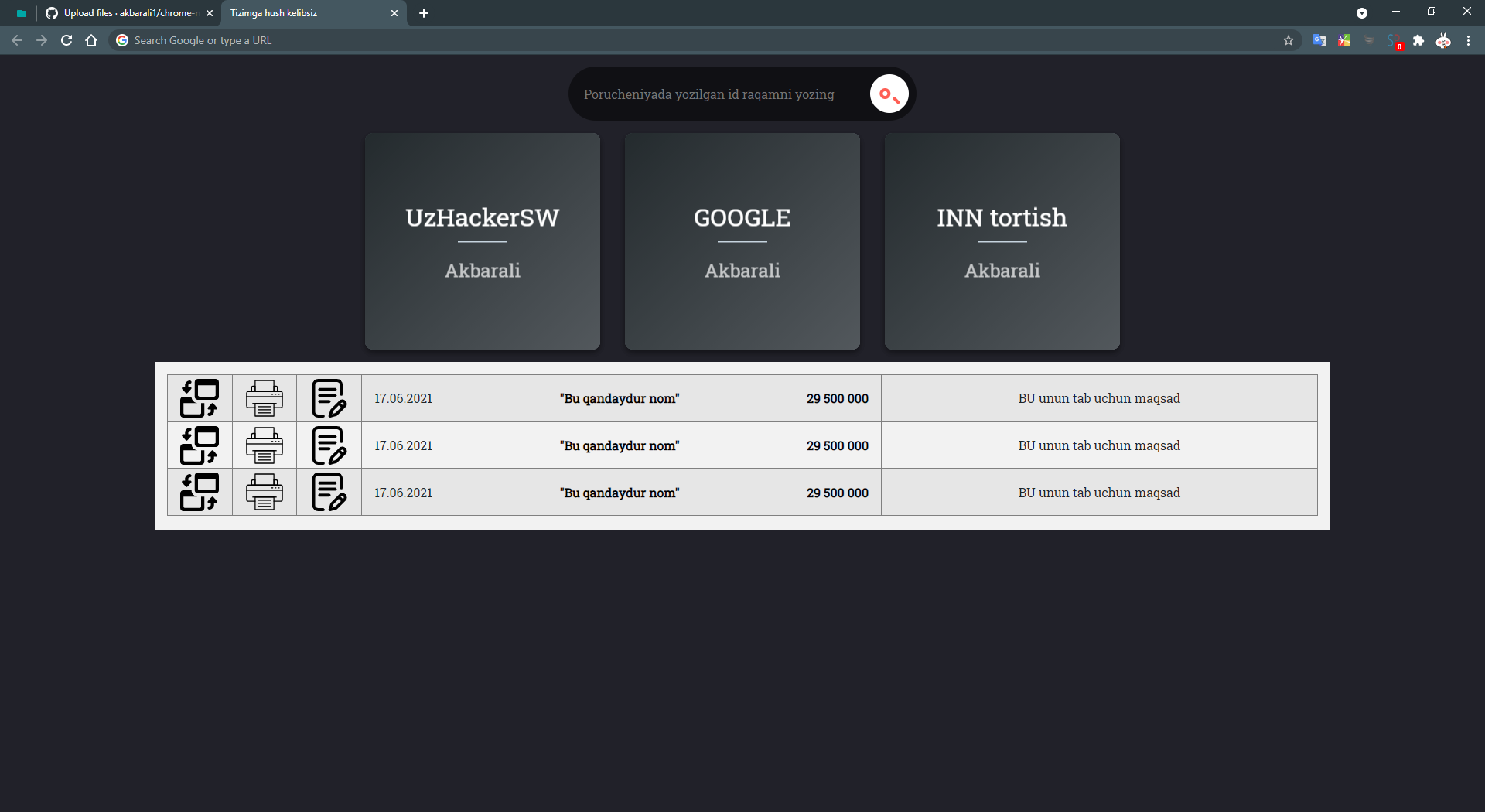This screenshot has height=812, width=1485.
Task: Focus the 'Porucheniyada yozilgan id raqamni yozing' input
Action: (719, 94)
